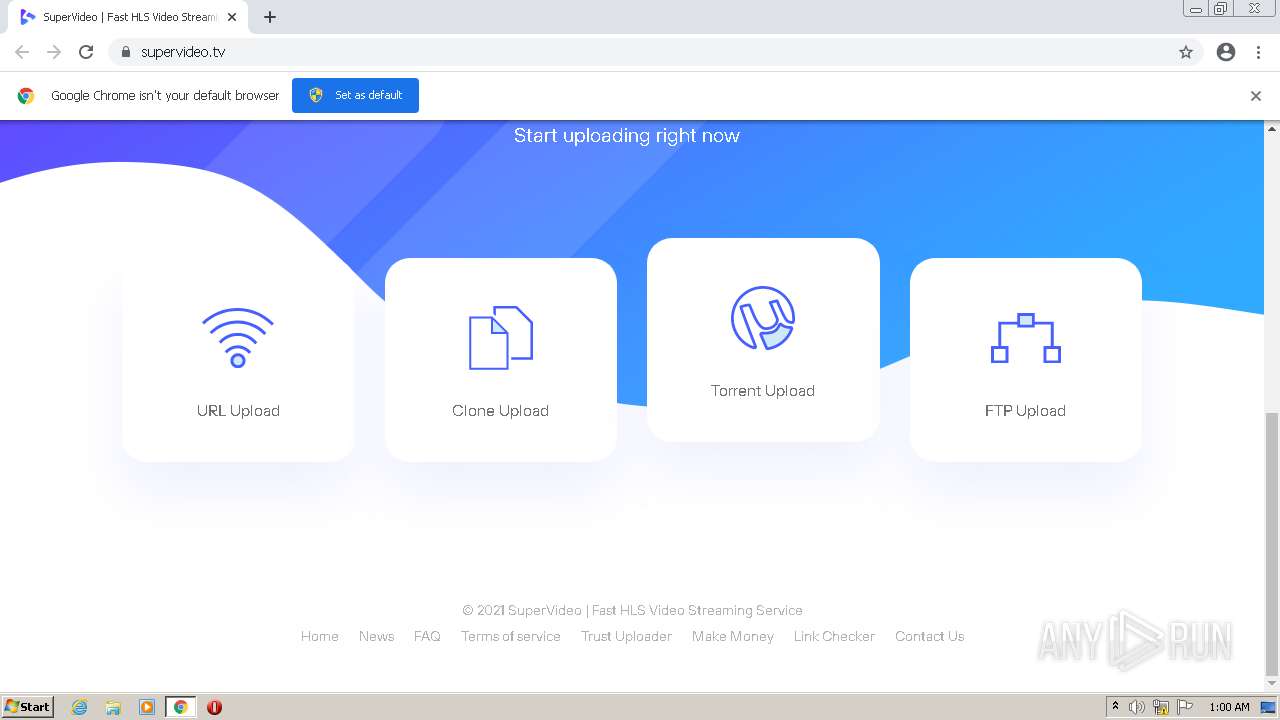Click the Torrent Upload label
This screenshot has height=720, width=1280.
(763, 391)
